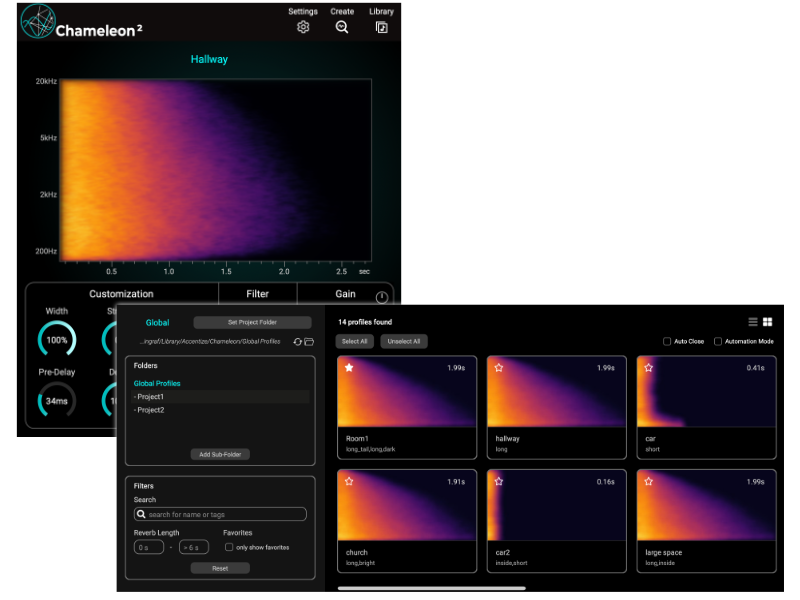Select the hallway profile thumbnail
The height and width of the screenshot is (600, 800).
coord(557,392)
